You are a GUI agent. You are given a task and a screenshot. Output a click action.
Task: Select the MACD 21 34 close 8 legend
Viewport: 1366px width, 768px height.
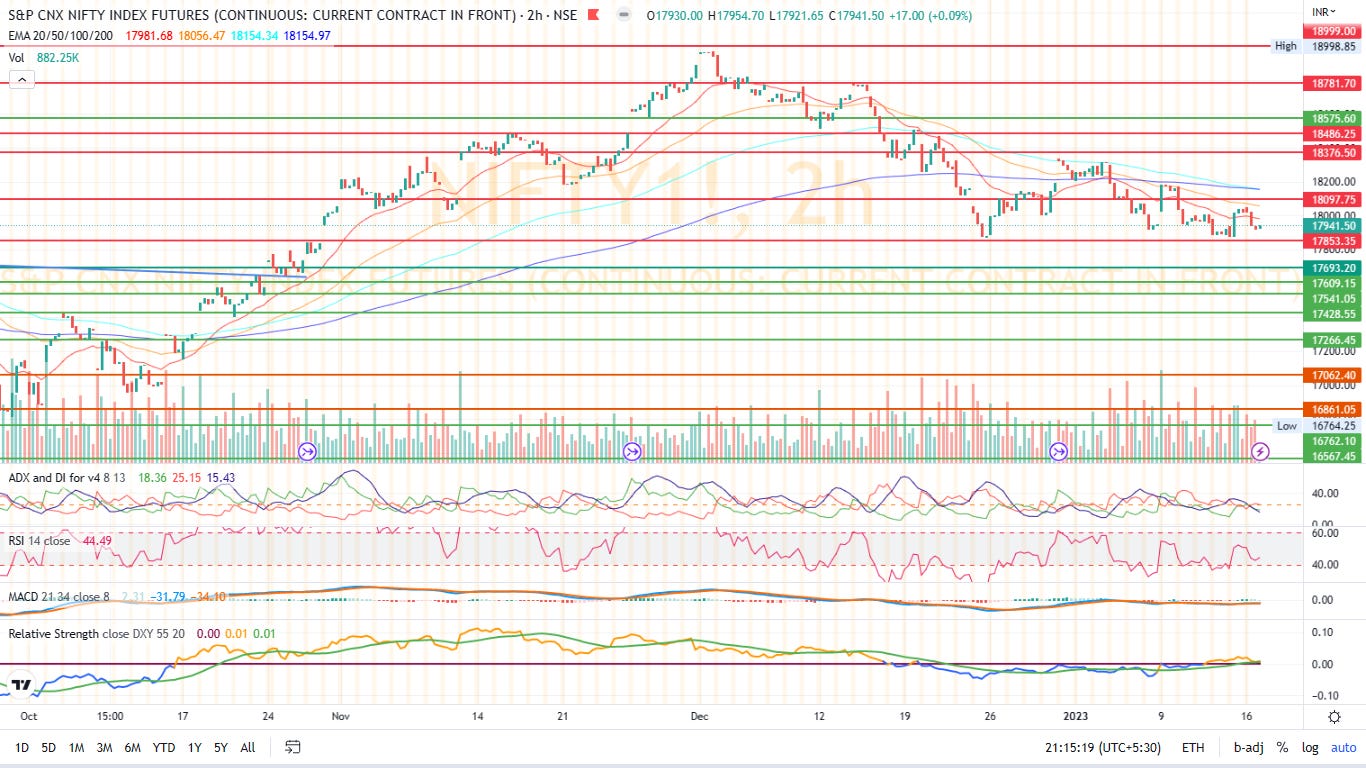coord(58,597)
